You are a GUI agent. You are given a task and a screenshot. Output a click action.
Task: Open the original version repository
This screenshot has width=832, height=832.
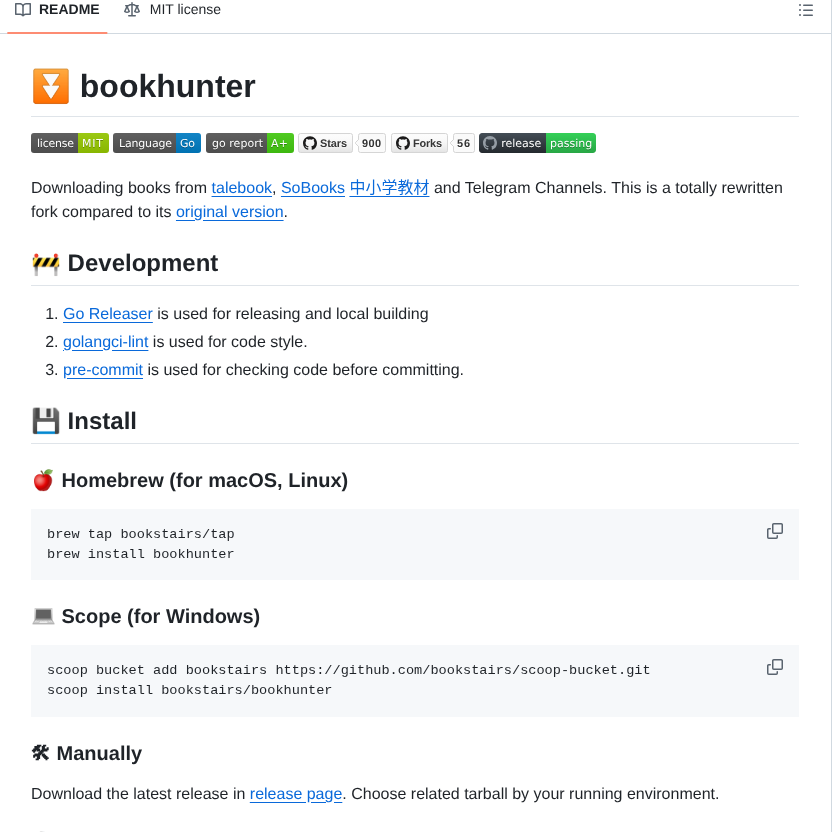229,211
